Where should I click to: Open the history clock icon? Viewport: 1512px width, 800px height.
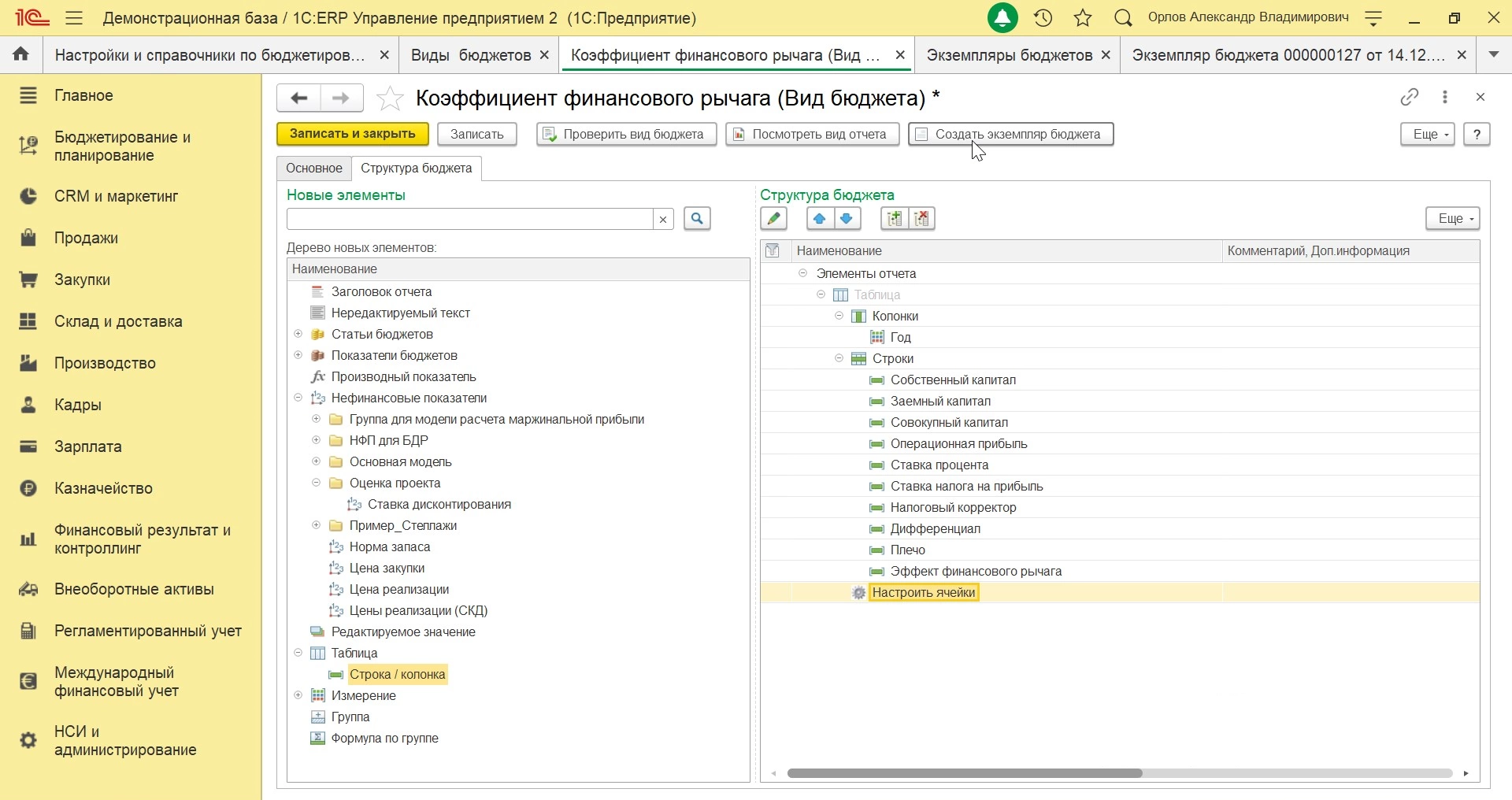click(1043, 18)
